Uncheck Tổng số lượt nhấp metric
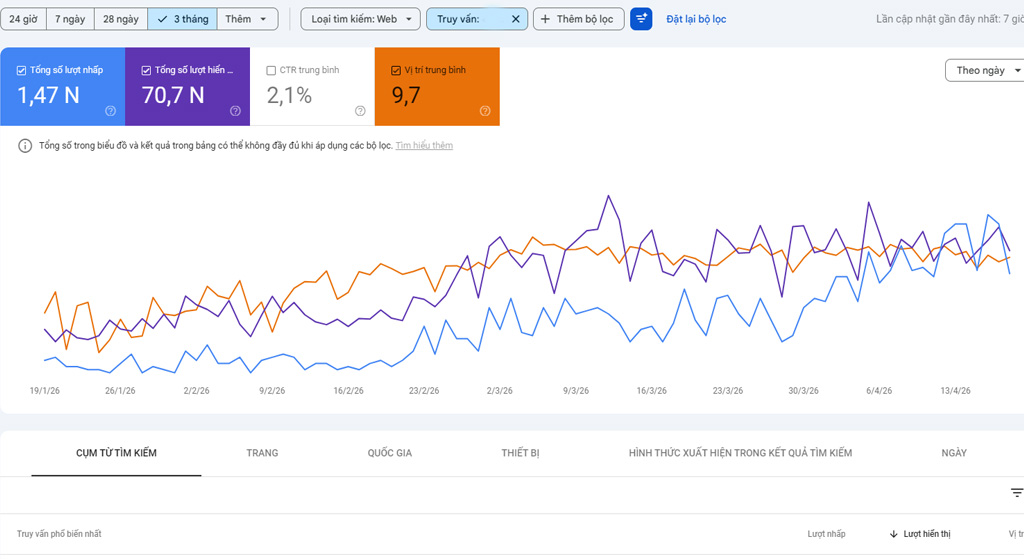Screen dimensions: 1024x559 pyautogui.click(x=22, y=71)
